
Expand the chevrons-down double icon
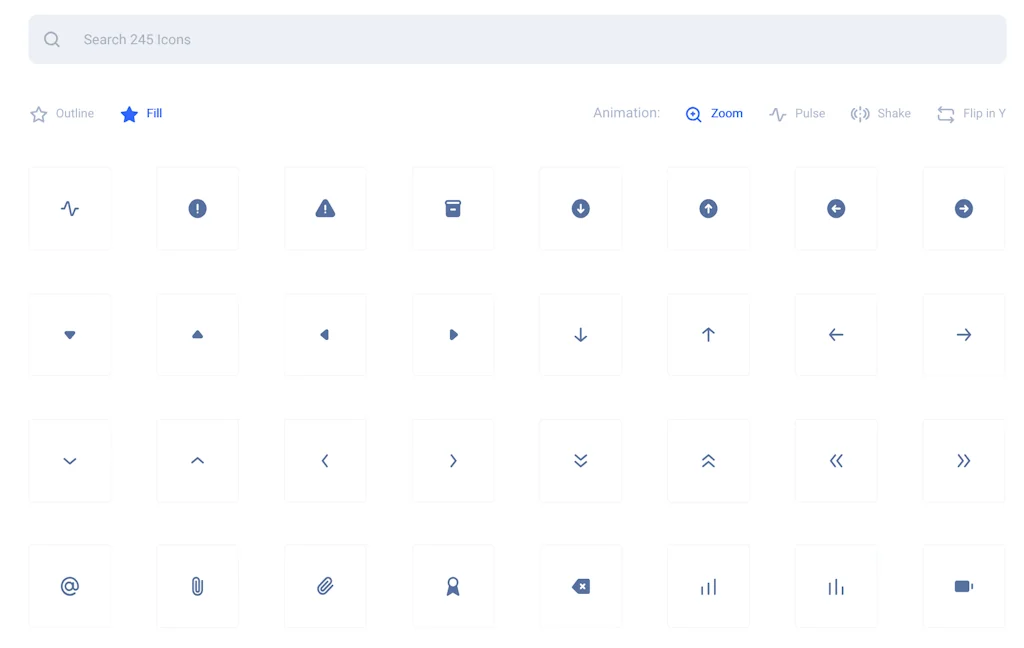point(580,460)
